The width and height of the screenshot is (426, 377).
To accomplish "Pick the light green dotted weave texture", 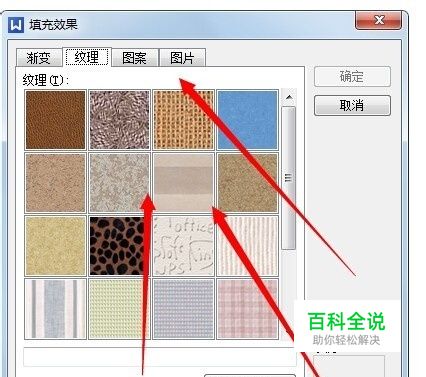I will point(119,309).
